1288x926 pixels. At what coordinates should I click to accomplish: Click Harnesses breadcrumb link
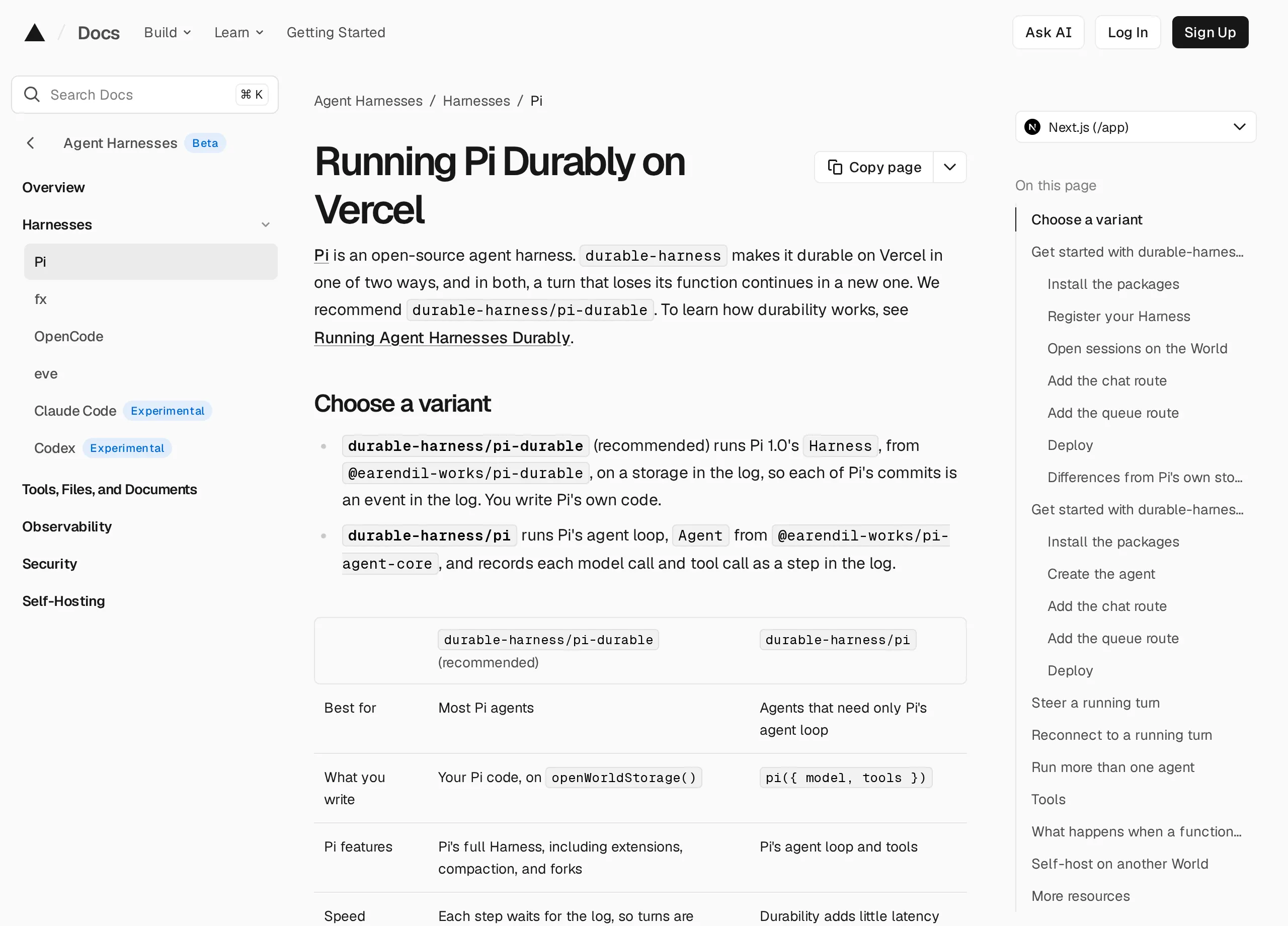tap(476, 101)
